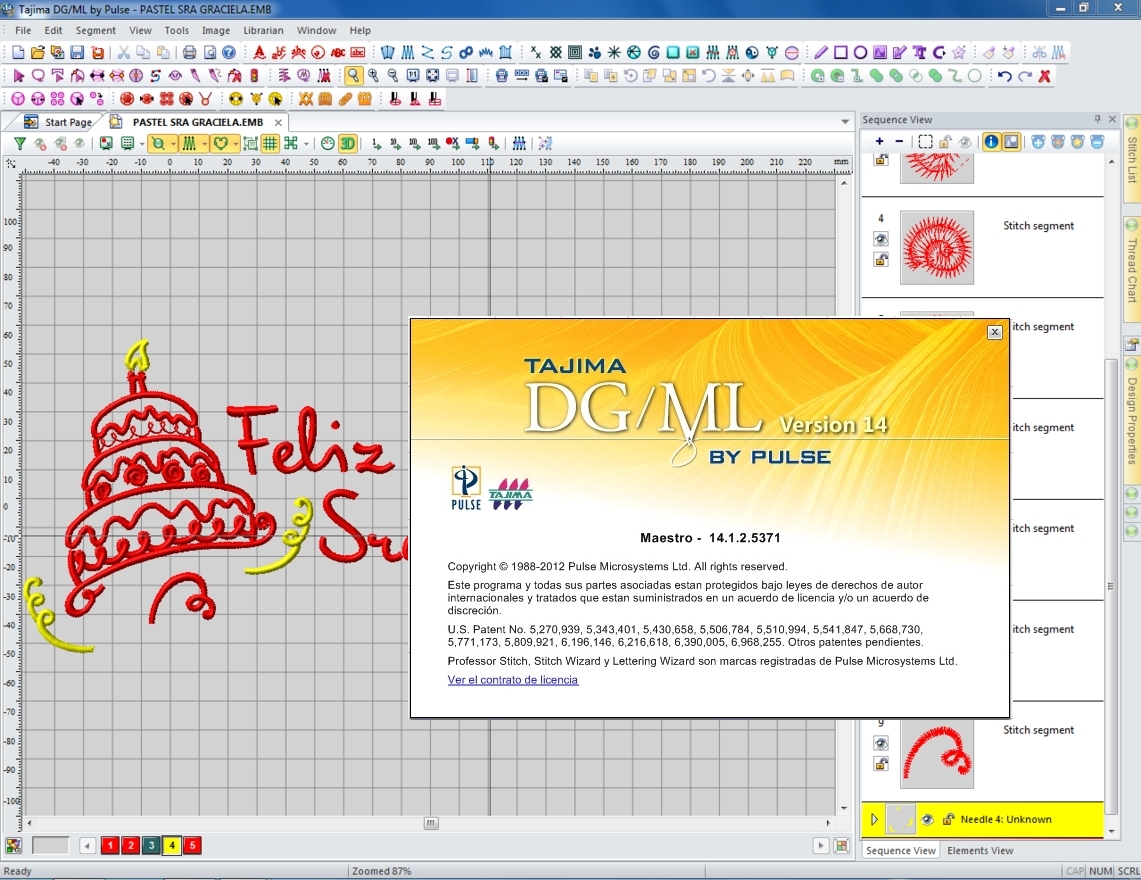Click the blue Undo arrow
This screenshot has height=880, width=1141.
click(x=1005, y=76)
